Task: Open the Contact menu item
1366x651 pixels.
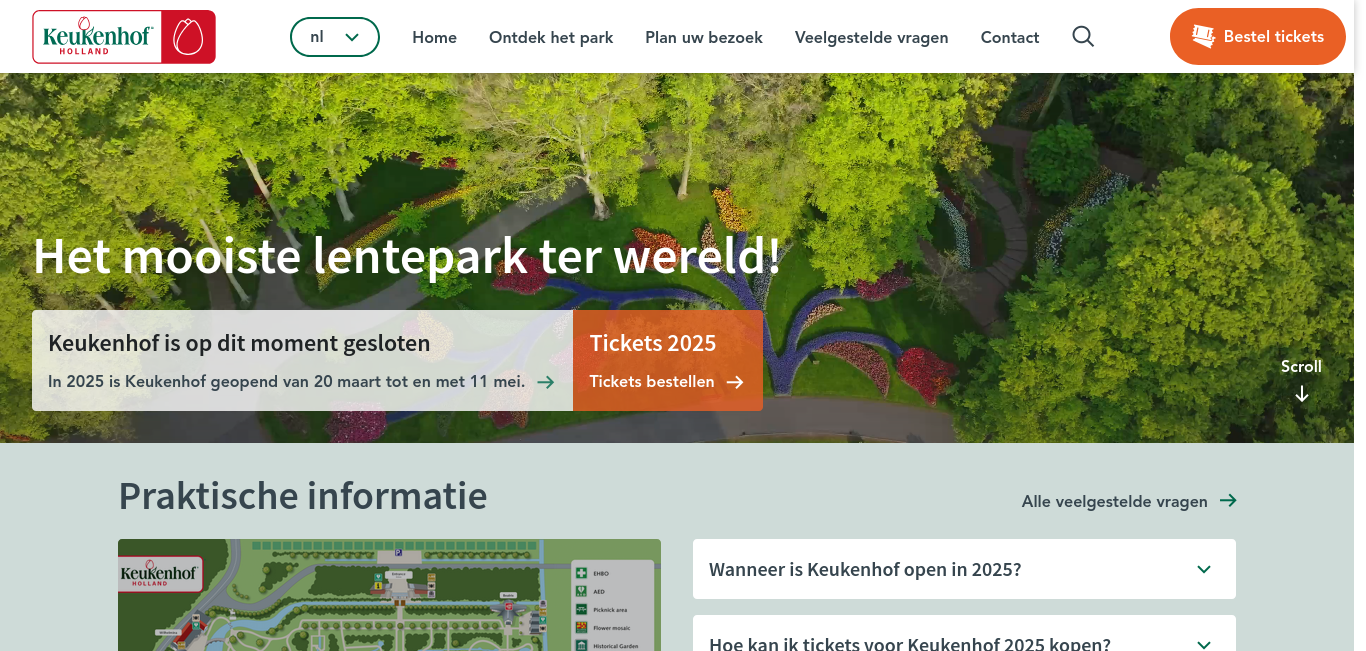Action: point(1010,37)
